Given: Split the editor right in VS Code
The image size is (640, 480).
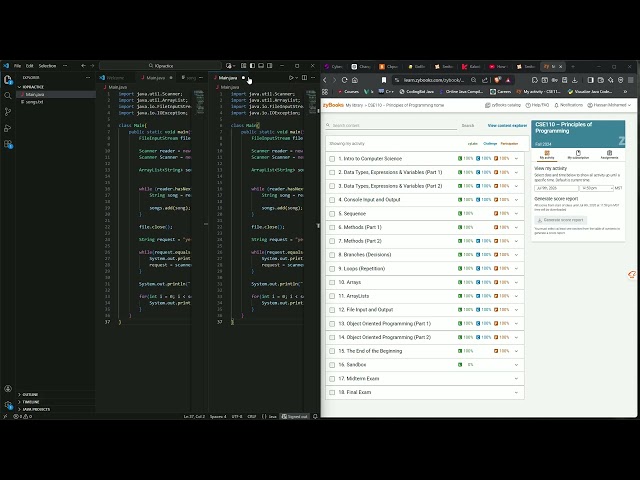Looking at the screenshot, I should pyautogui.click(x=304, y=78).
